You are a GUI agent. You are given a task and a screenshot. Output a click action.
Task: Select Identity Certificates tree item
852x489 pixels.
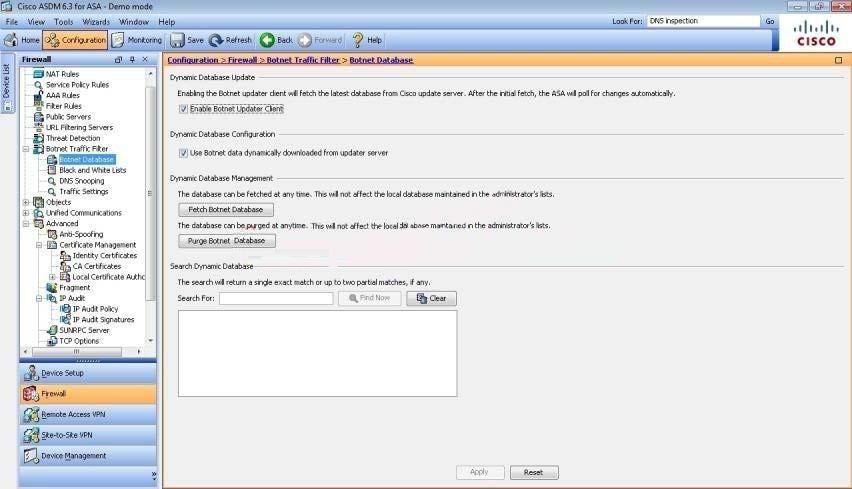104,256
